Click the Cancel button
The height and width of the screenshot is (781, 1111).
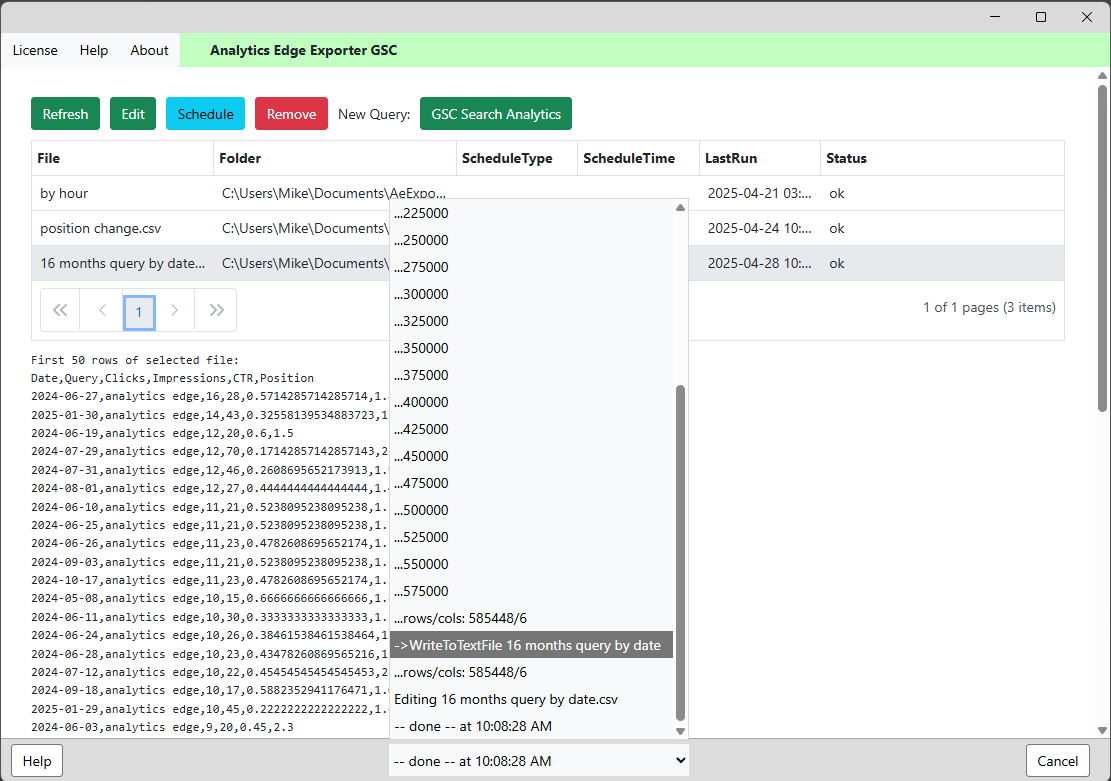pyautogui.click(x=1058, y=760)
